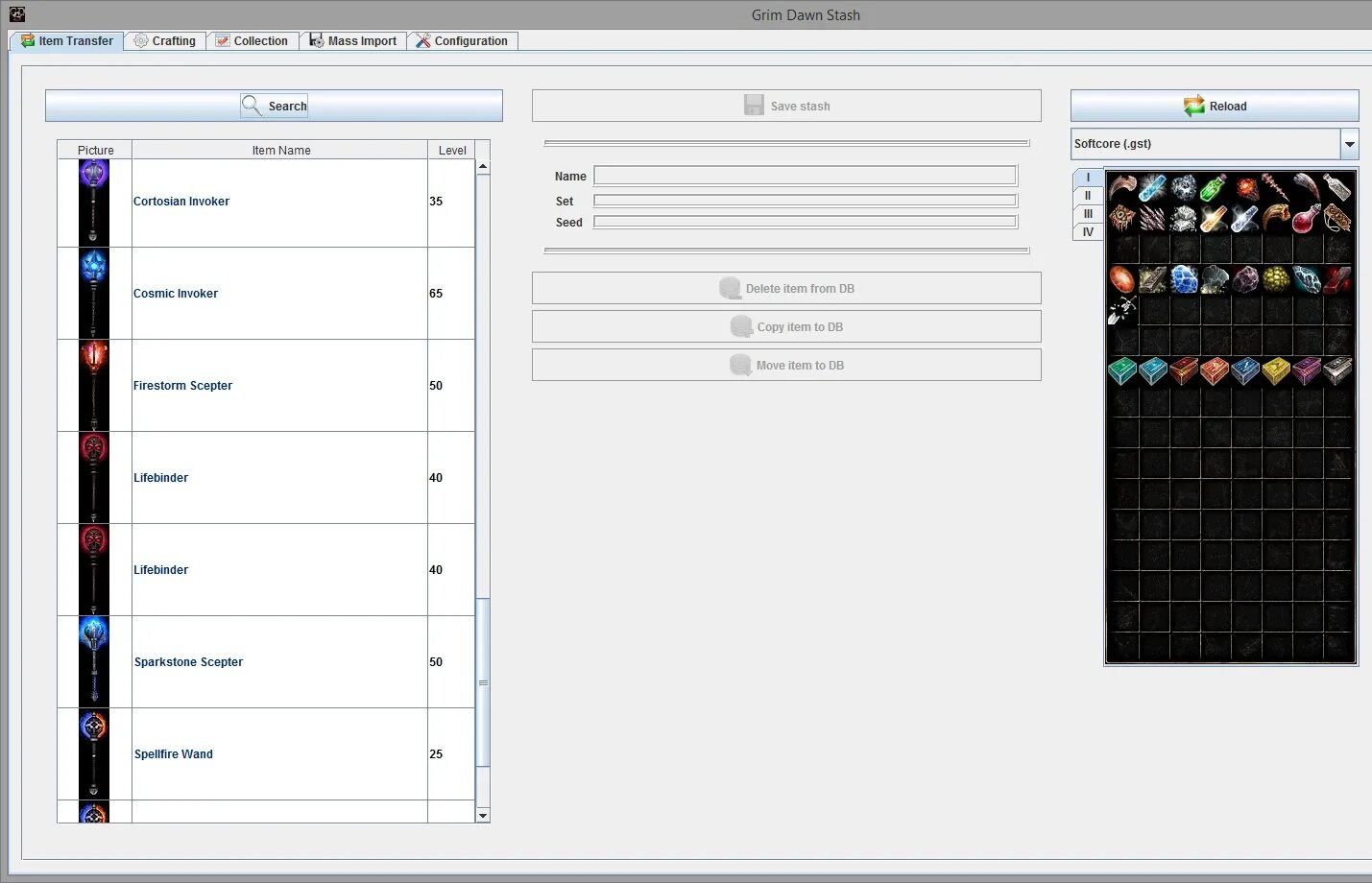This screenshot has width=1372, height=883.
Task: Pick the bristly spike cluster item
Action: click(x=1153, y=218)
